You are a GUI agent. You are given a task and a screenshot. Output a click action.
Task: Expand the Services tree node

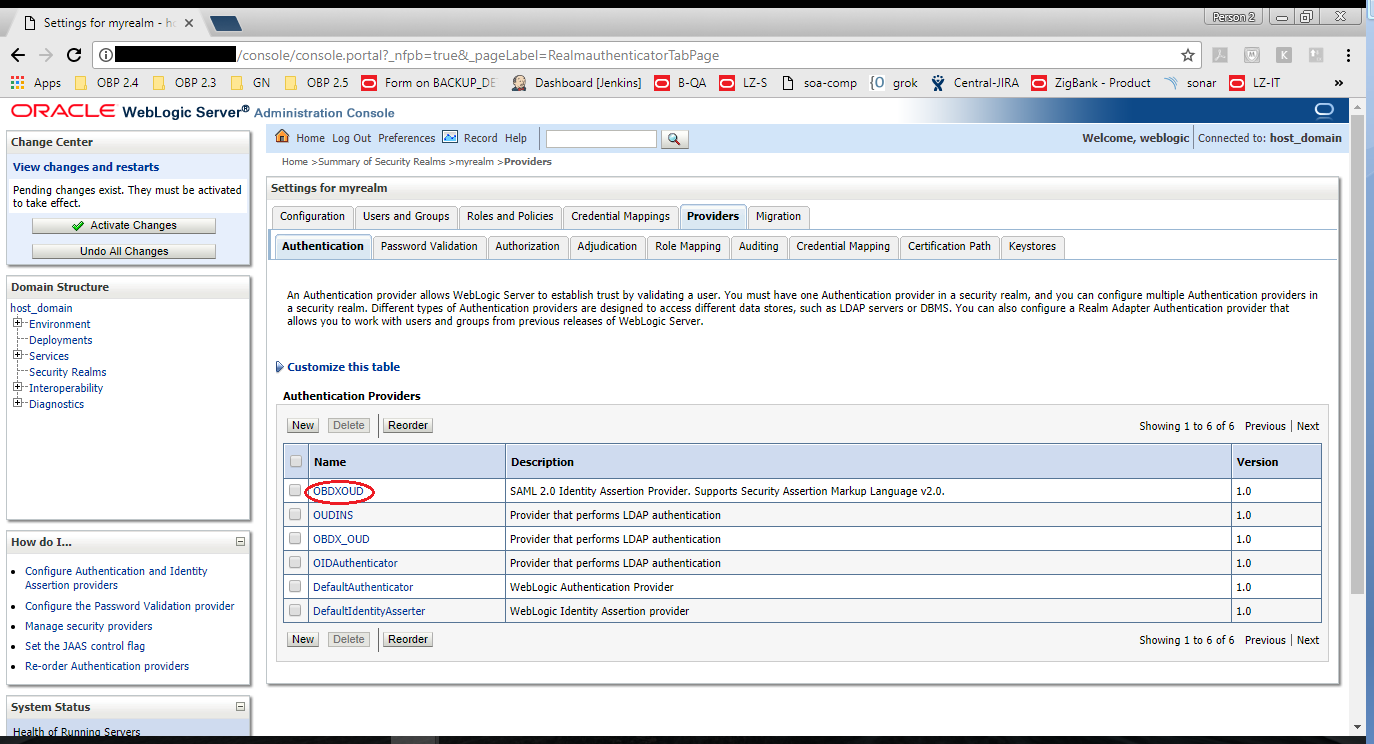click(18, 355)
